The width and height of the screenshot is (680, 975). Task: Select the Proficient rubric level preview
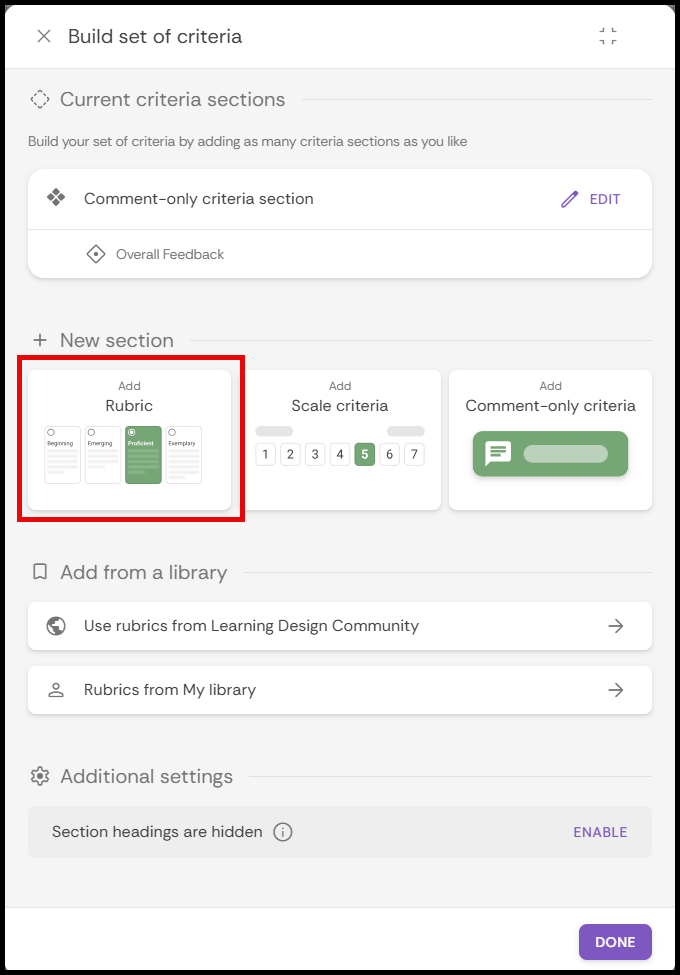coord(143,455)
